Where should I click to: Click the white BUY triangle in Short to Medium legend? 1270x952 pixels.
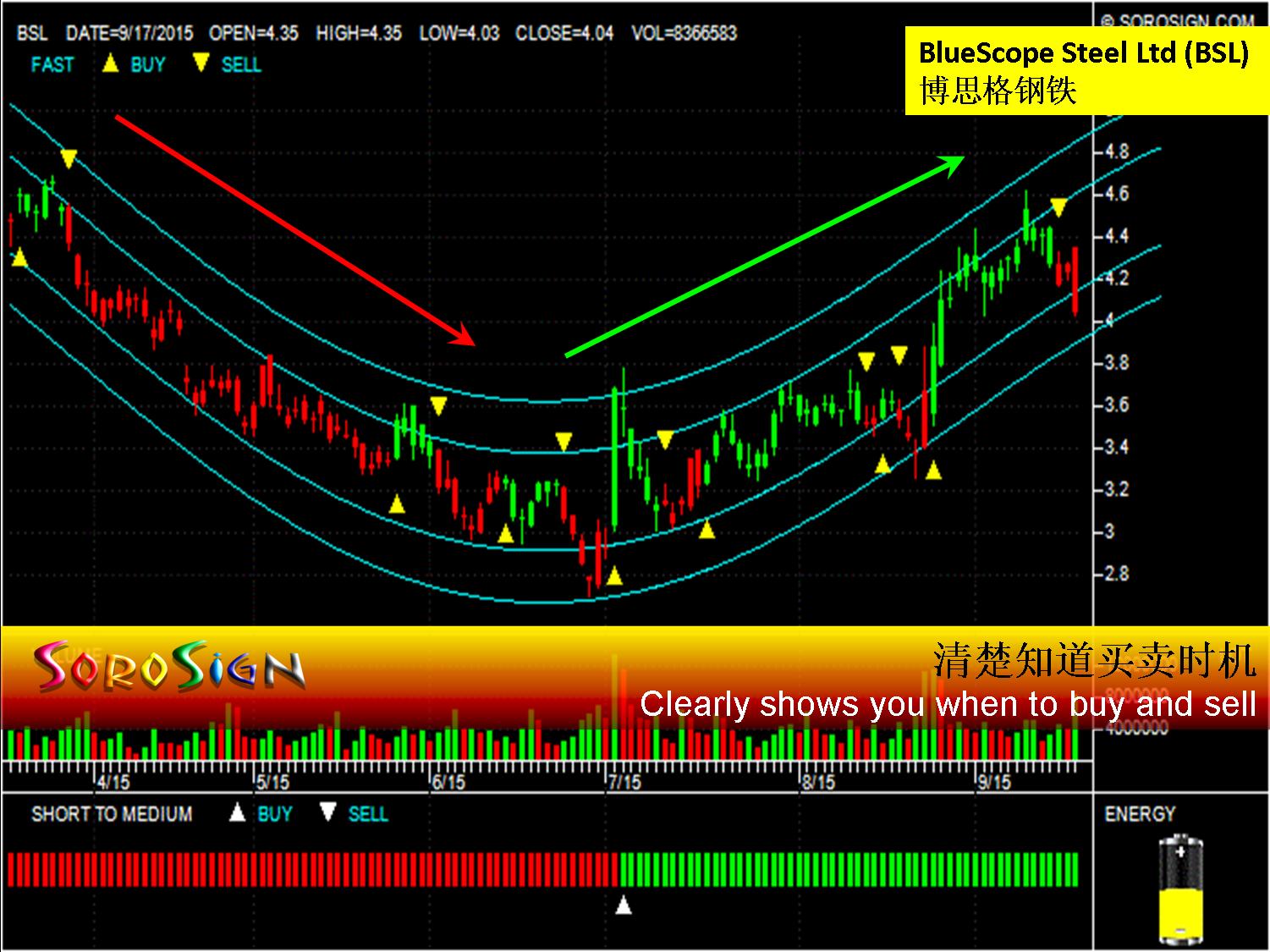(x=238, y=812)
